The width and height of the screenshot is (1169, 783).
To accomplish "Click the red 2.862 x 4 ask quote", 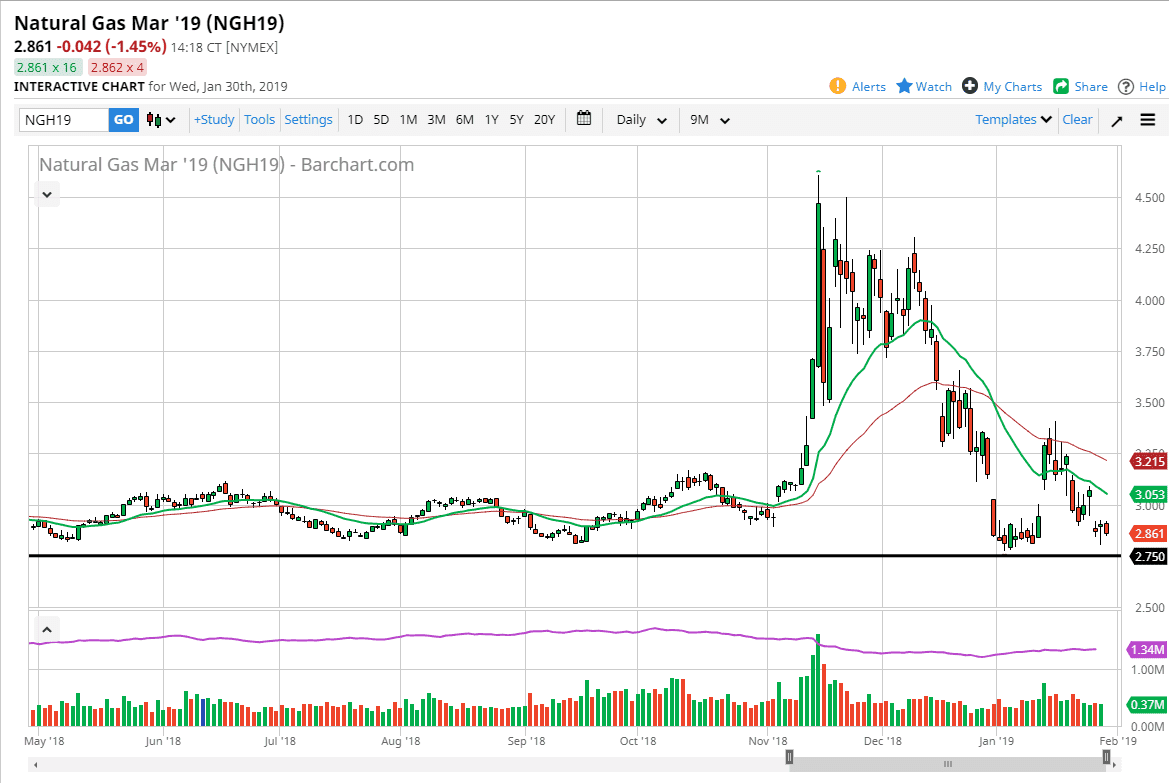I will click(117, 67).
